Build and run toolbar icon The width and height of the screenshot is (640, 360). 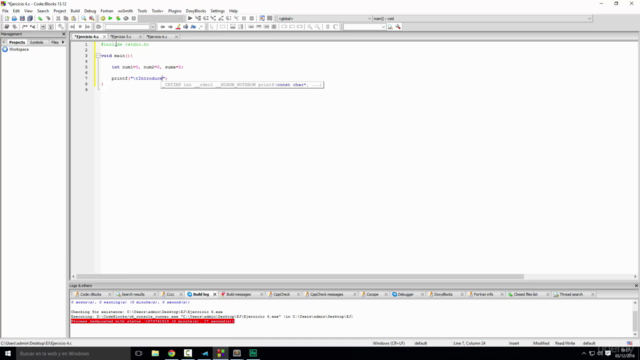point(118,18)
